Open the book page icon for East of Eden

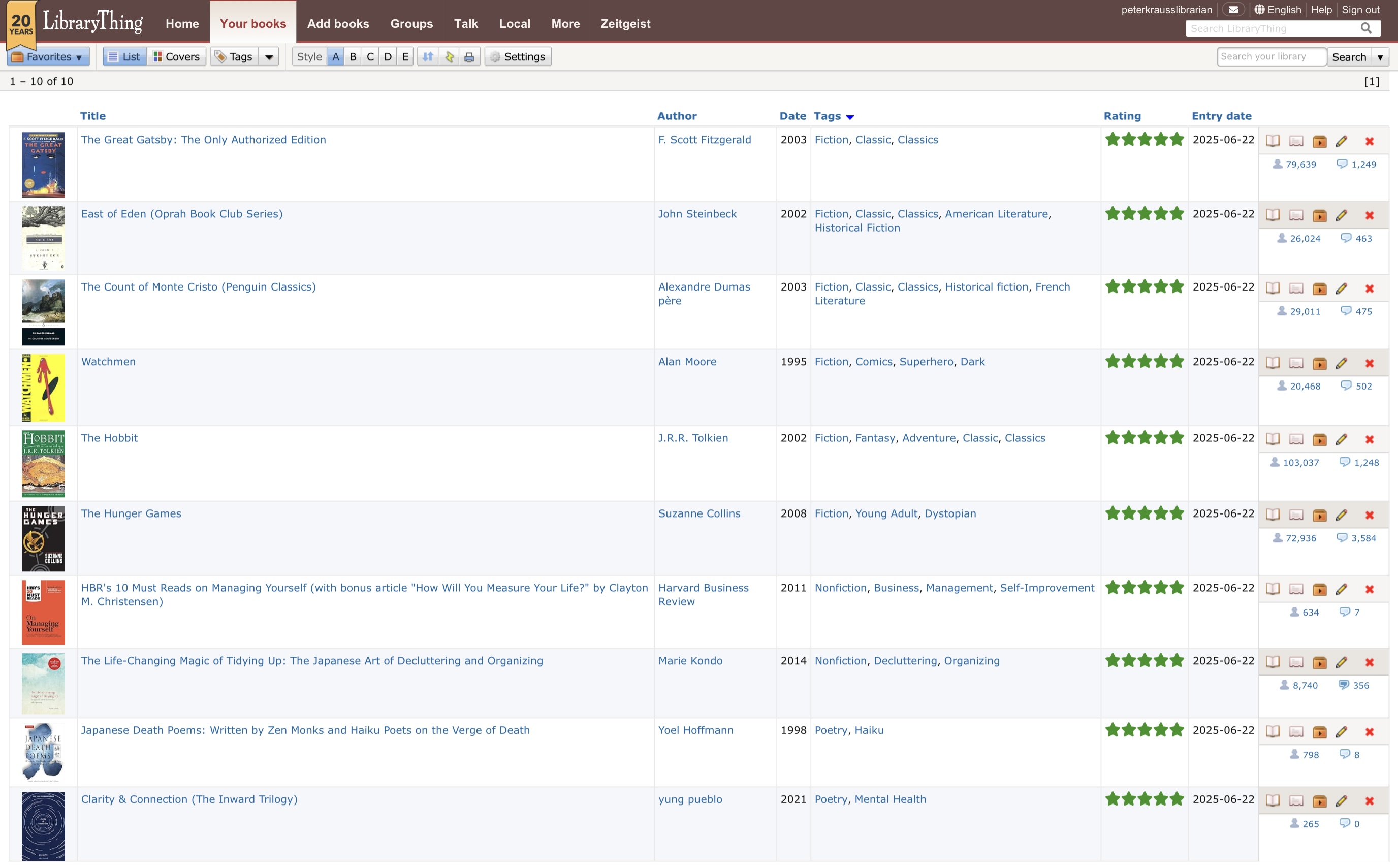[x=1273, y=215]
